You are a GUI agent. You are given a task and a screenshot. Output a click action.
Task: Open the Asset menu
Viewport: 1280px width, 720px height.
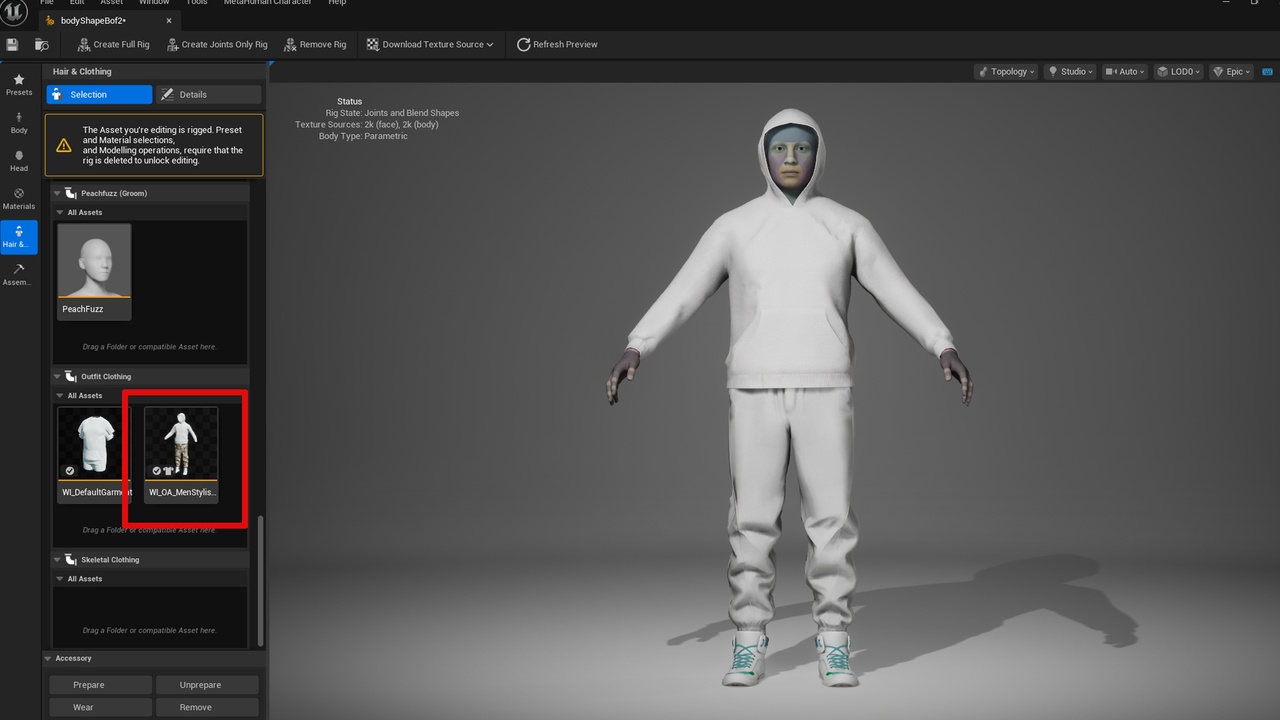click(111, 3)
